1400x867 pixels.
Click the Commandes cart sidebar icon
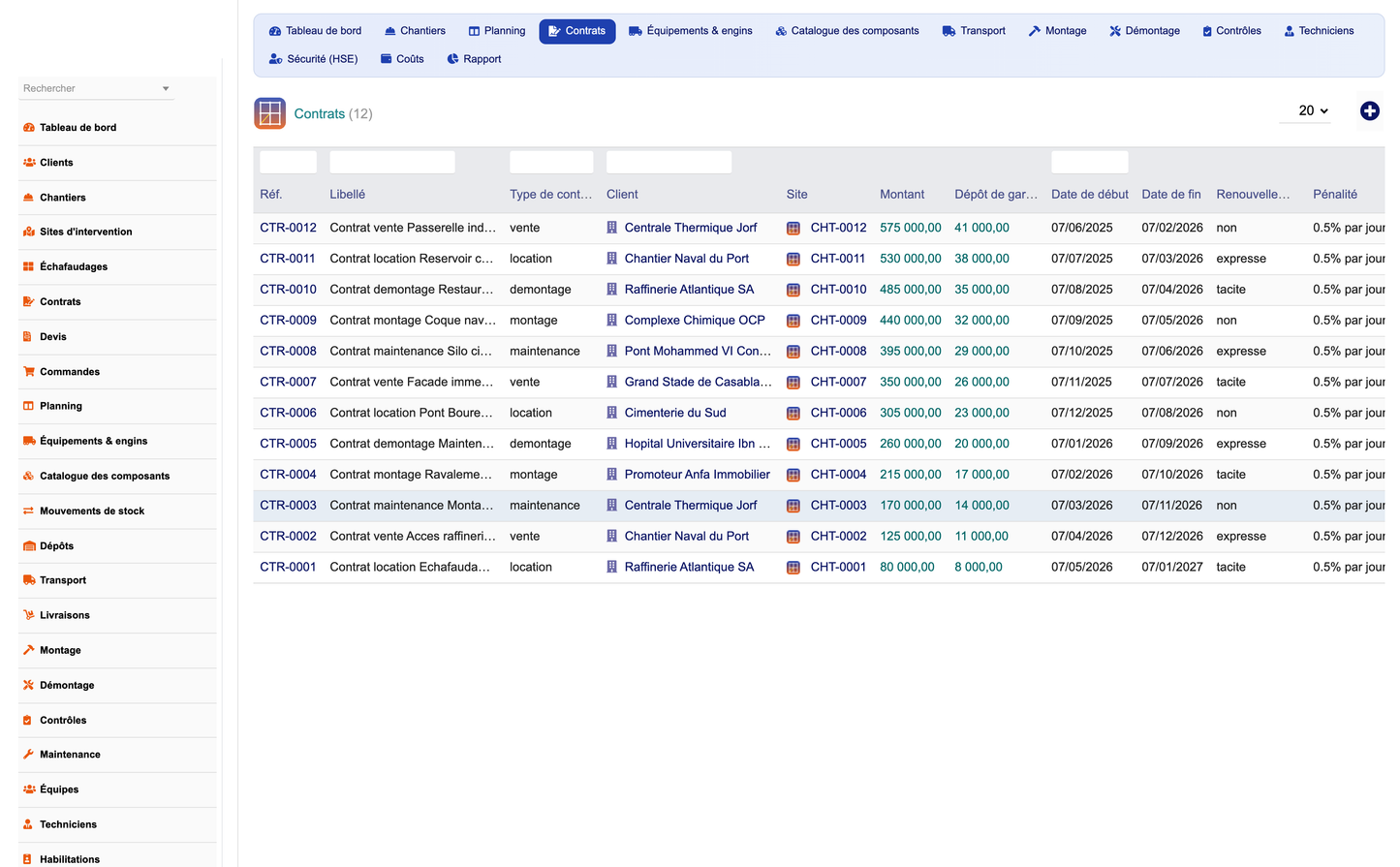[x=29, y=372]
